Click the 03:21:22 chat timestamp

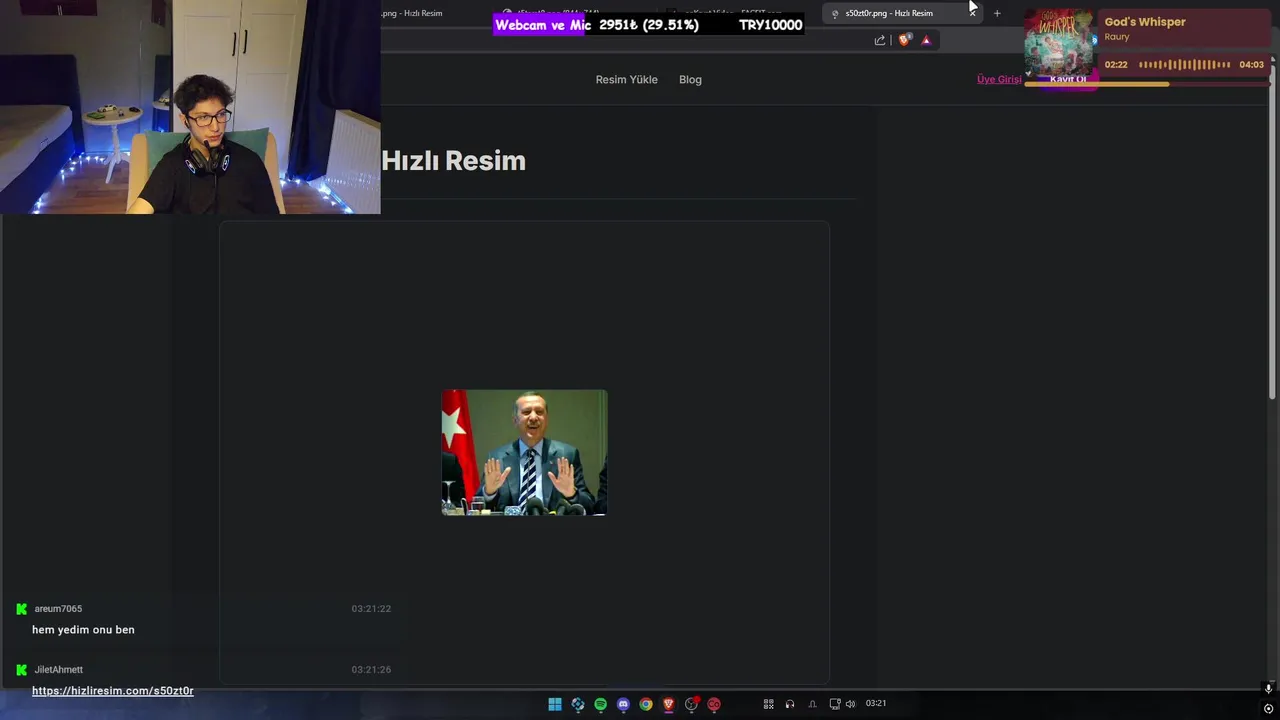point(371,608)
